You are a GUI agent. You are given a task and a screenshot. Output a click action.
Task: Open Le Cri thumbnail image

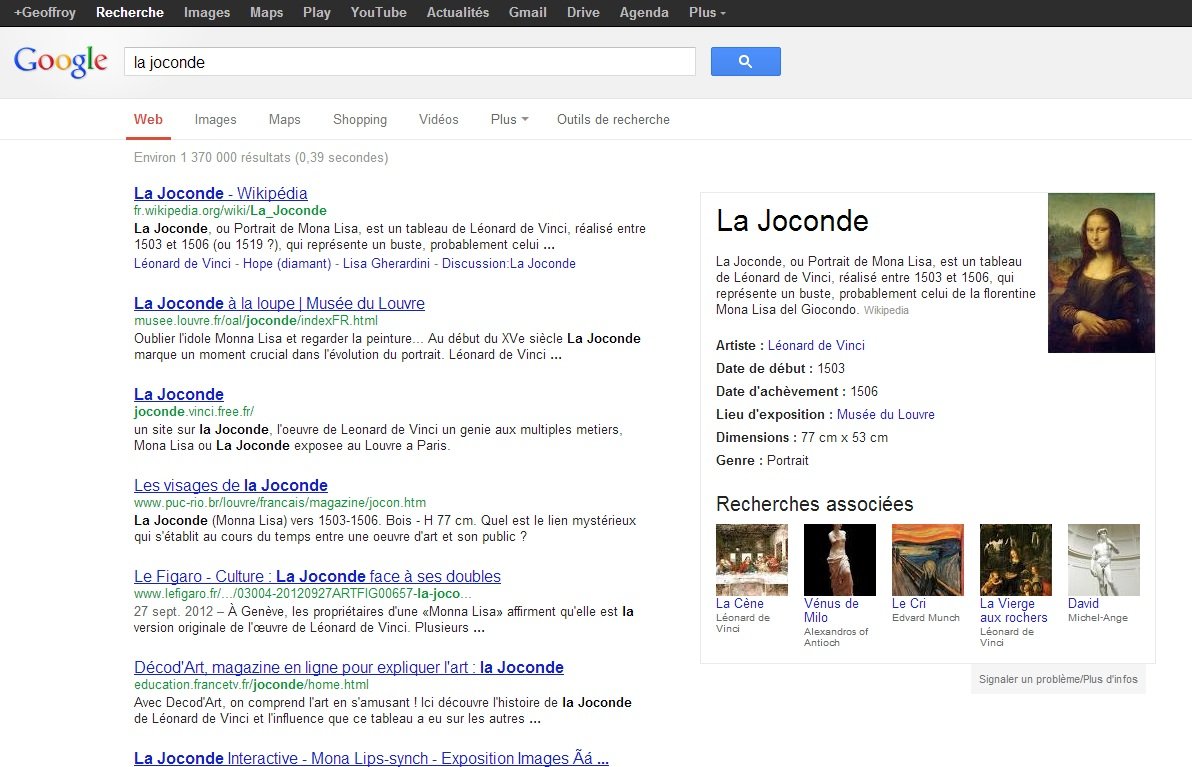pyautogui.click(x=927, y=559)
